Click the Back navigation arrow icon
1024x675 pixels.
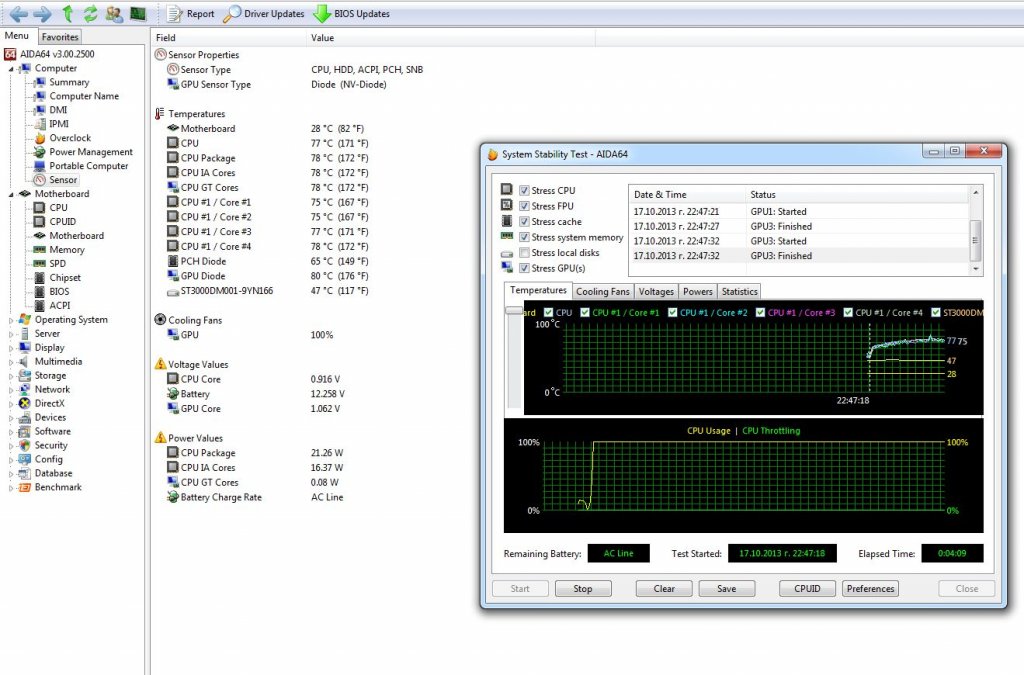[x=18, y=13]
